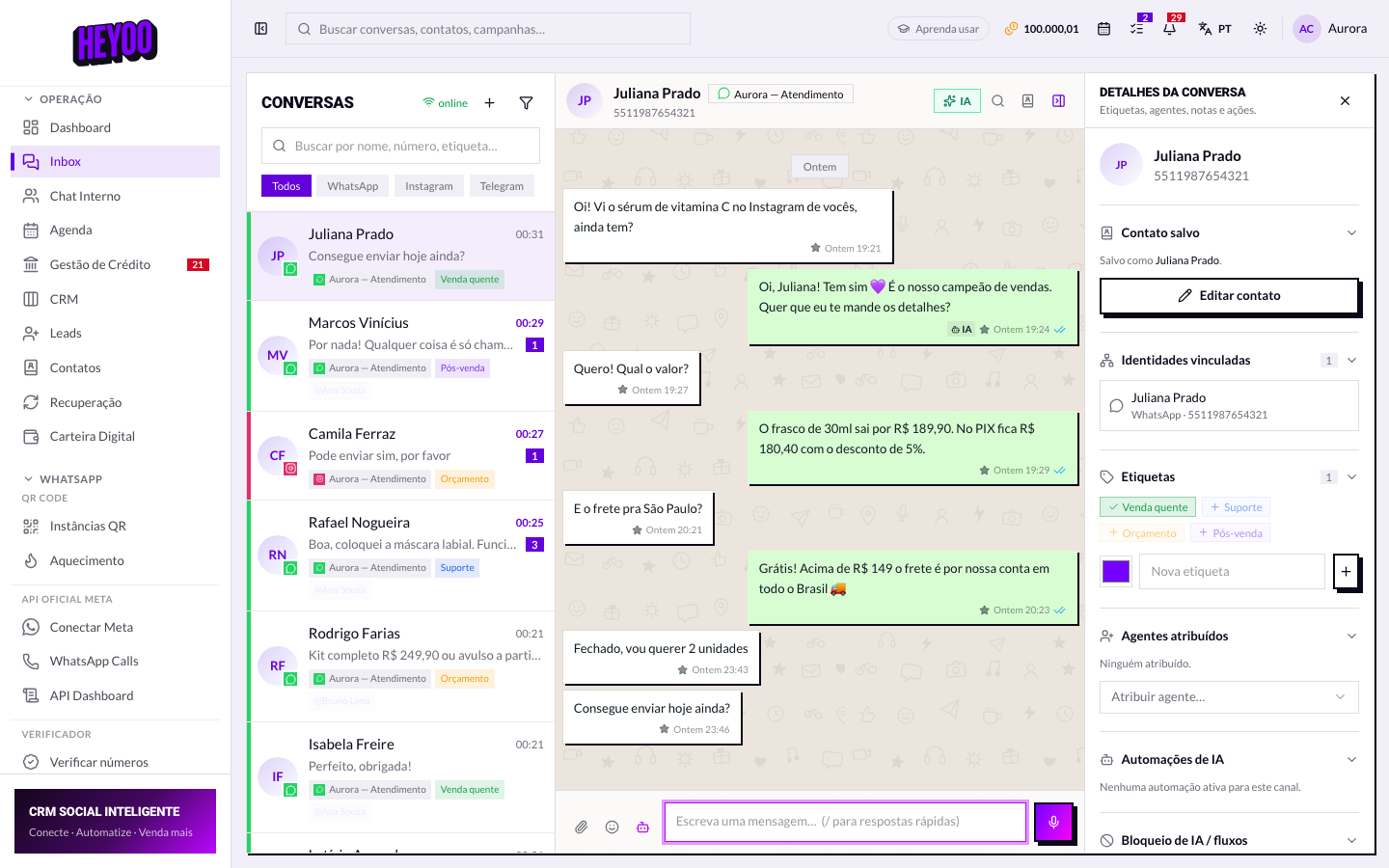Add new tag with the plus button
Screen dimensions: 1389x868
point(1346,571)
